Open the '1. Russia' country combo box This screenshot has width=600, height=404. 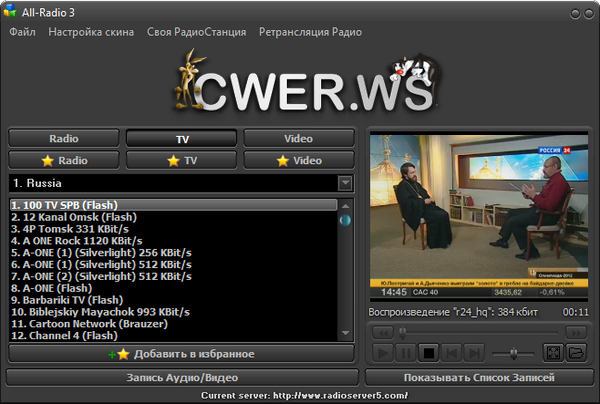181,183
